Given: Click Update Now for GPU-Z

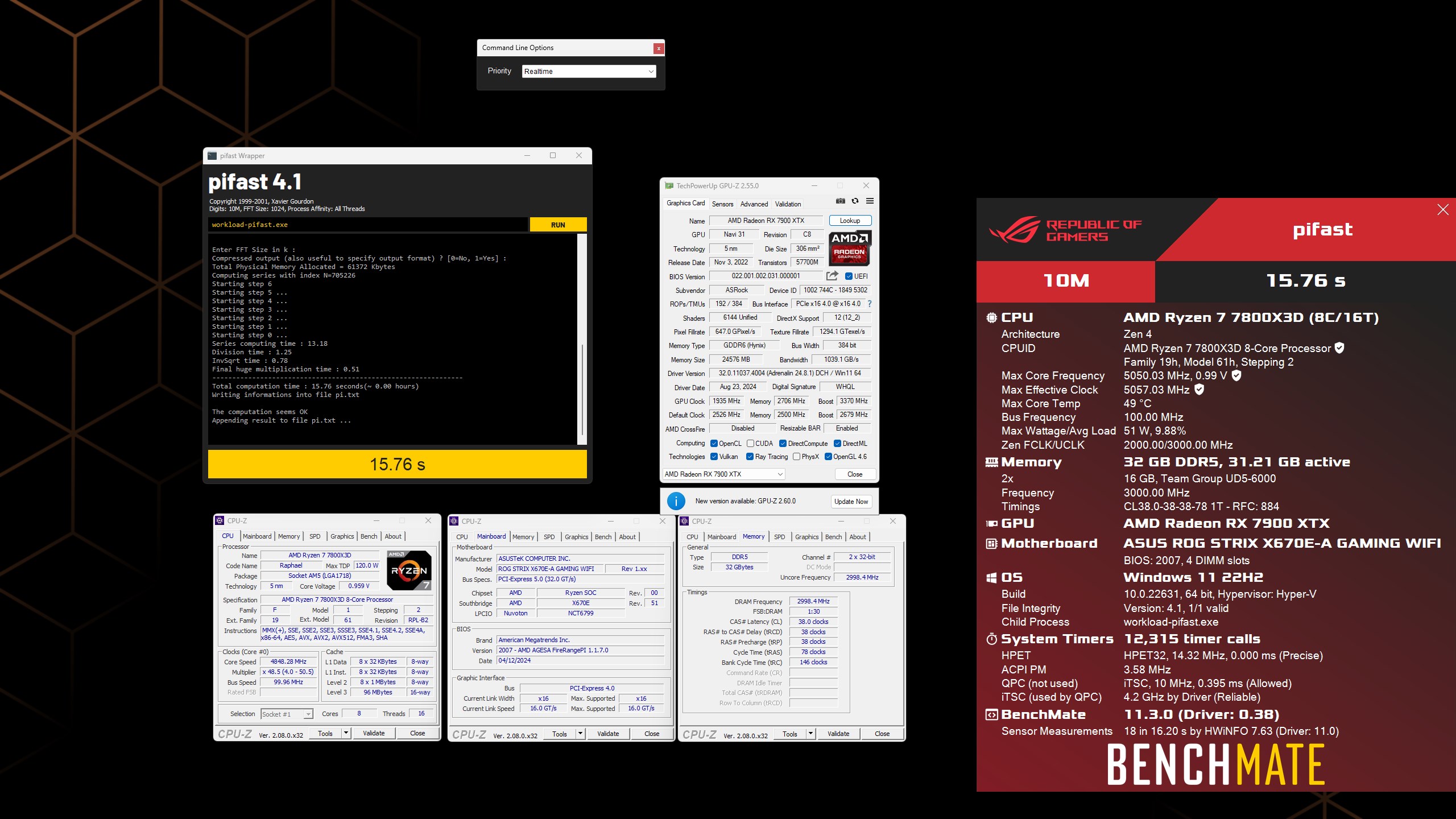Looking at the screenshot, I should pos(851,502).
